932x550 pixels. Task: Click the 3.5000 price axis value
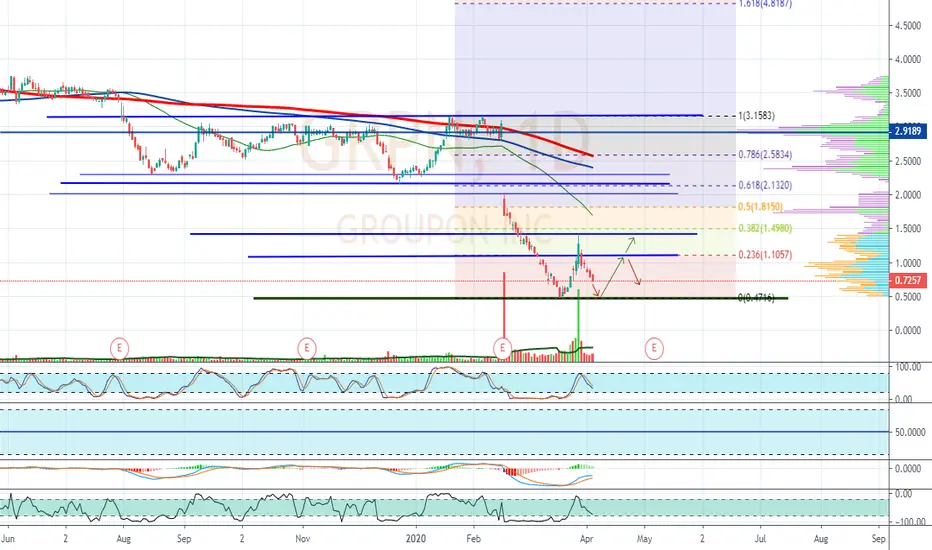(x=908, y=93)
